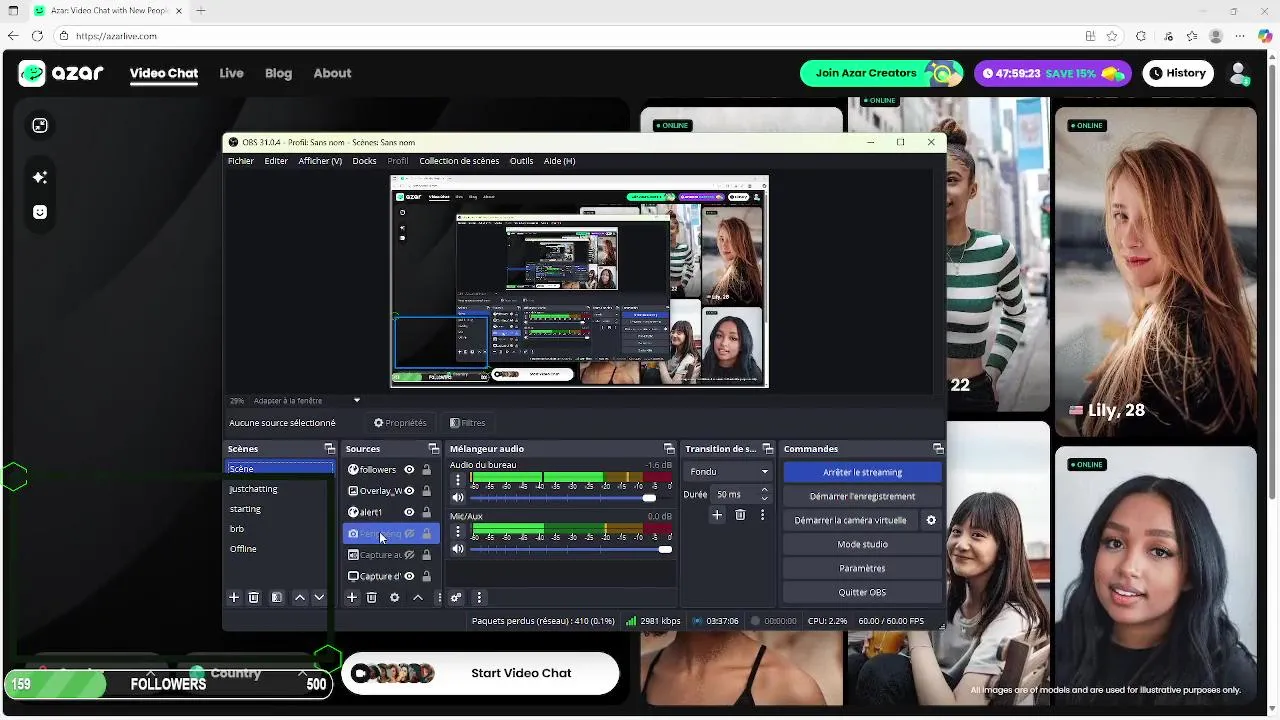Click the Durée 50 ms field

click(x=741, y=494)
